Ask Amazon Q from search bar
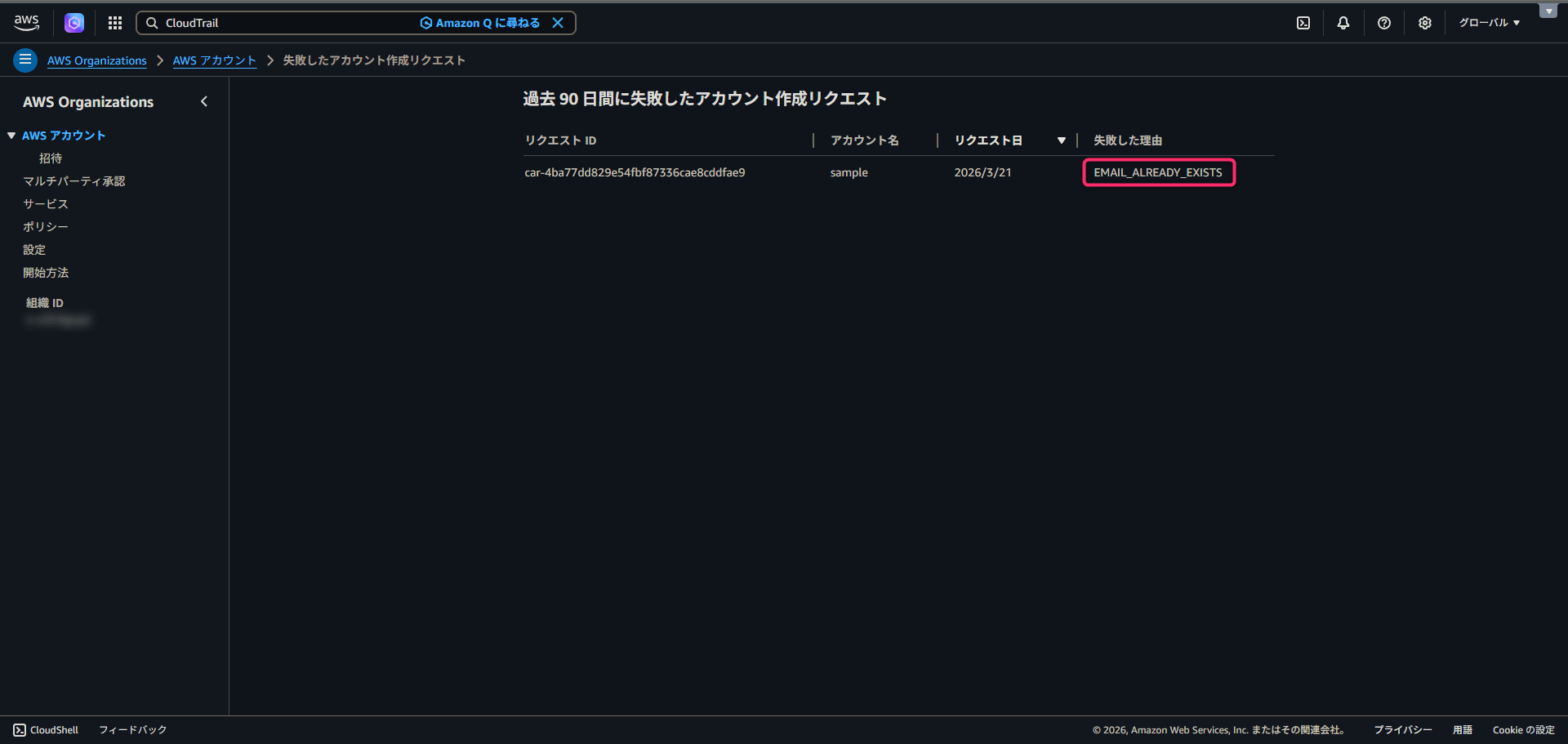The image size is (1568, 744). tap(480, 23)
